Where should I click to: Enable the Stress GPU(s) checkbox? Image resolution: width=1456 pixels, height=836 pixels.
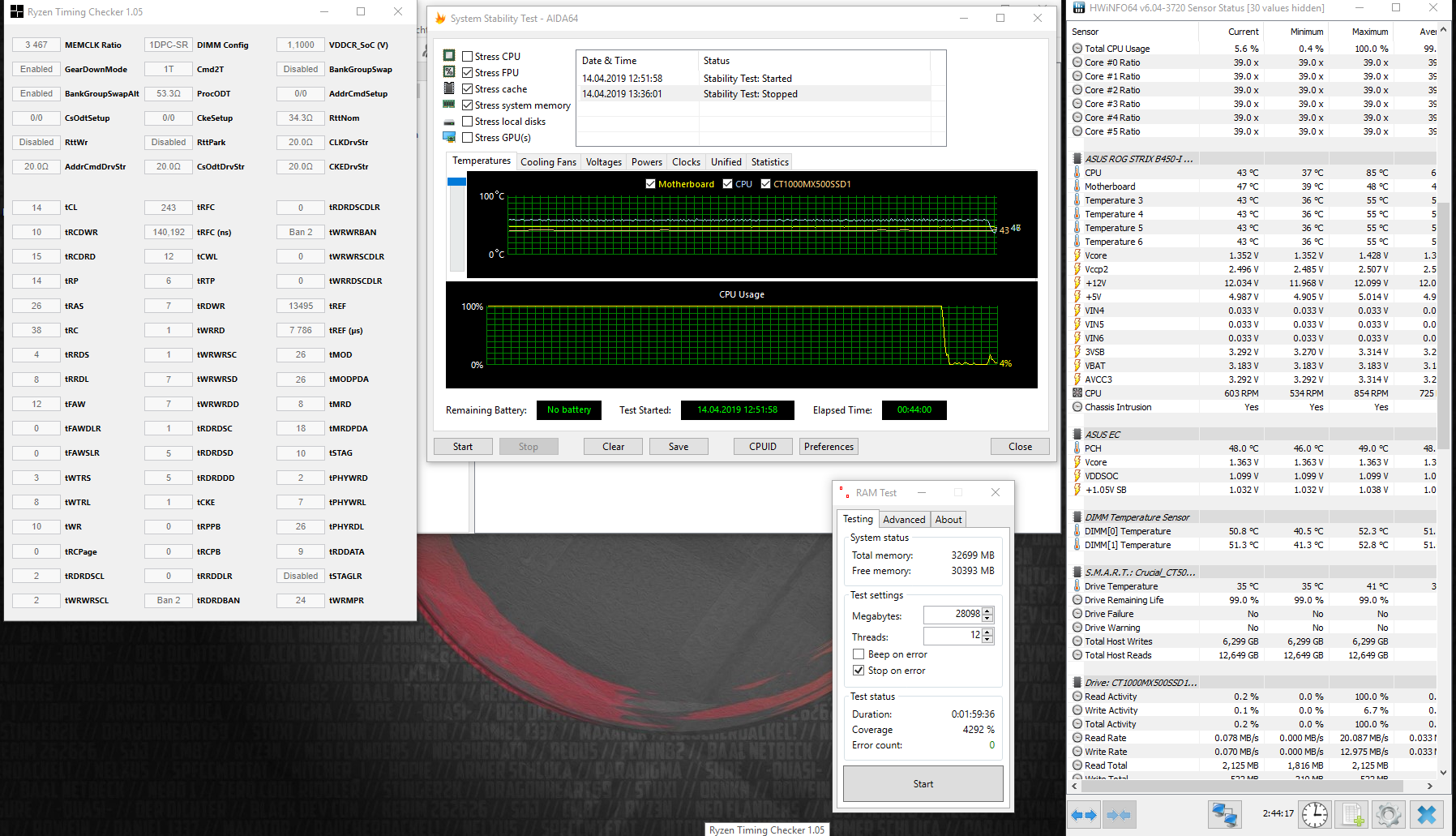[468, 138]
